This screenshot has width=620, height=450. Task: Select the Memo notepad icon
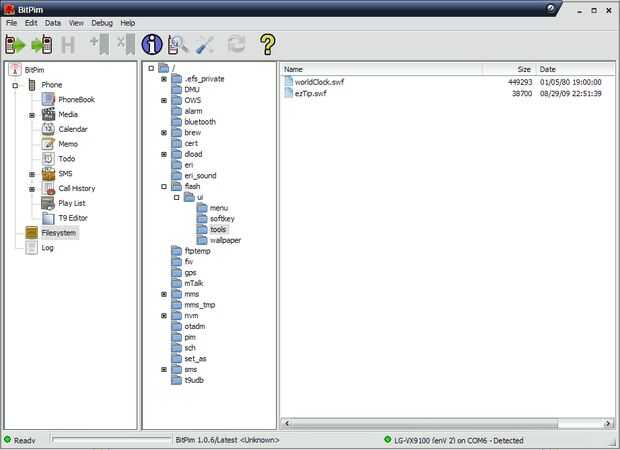pyautogui.click(x=48, y=144)
